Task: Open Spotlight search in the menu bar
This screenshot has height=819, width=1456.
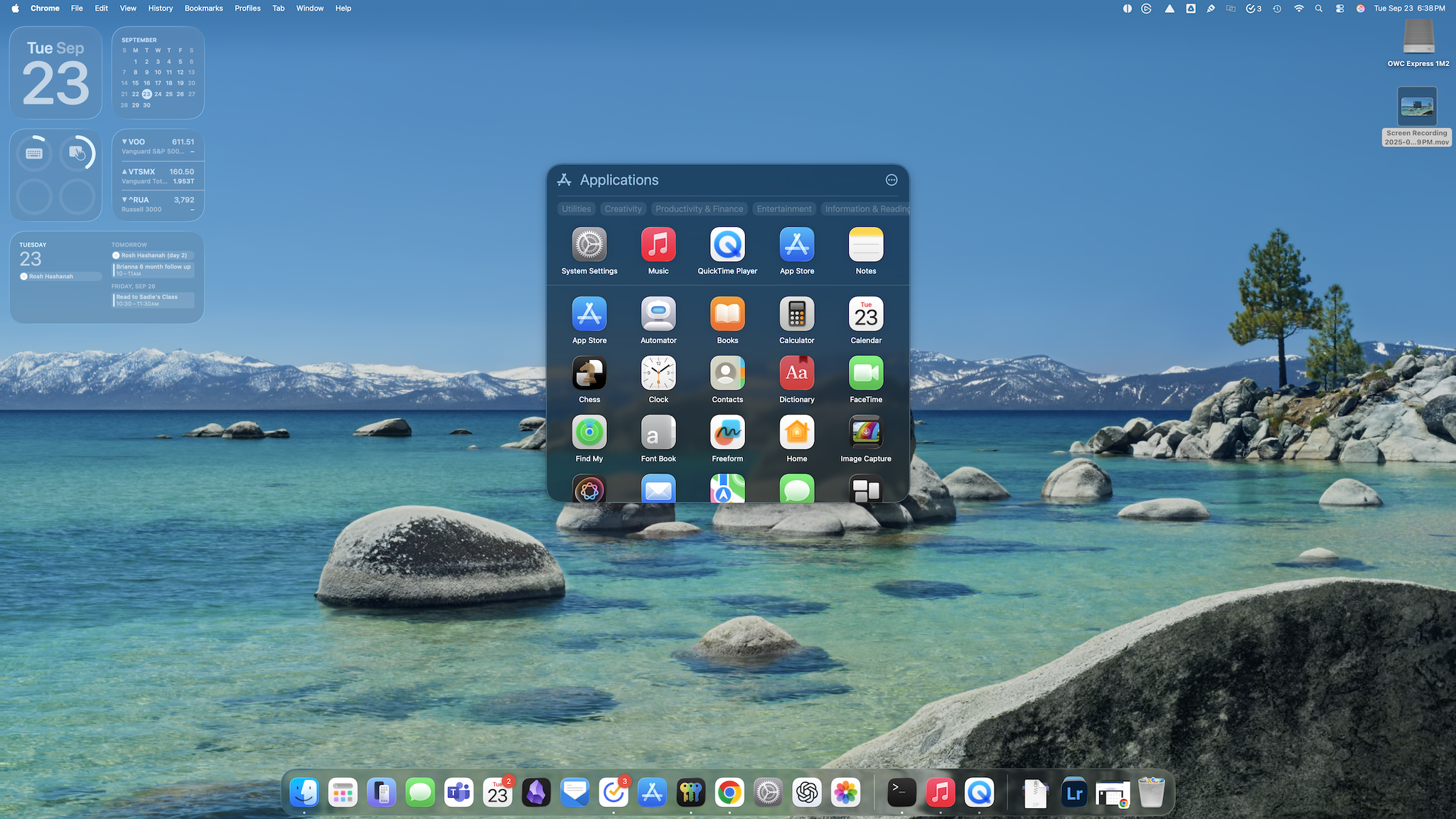Action: (1319, 8)
